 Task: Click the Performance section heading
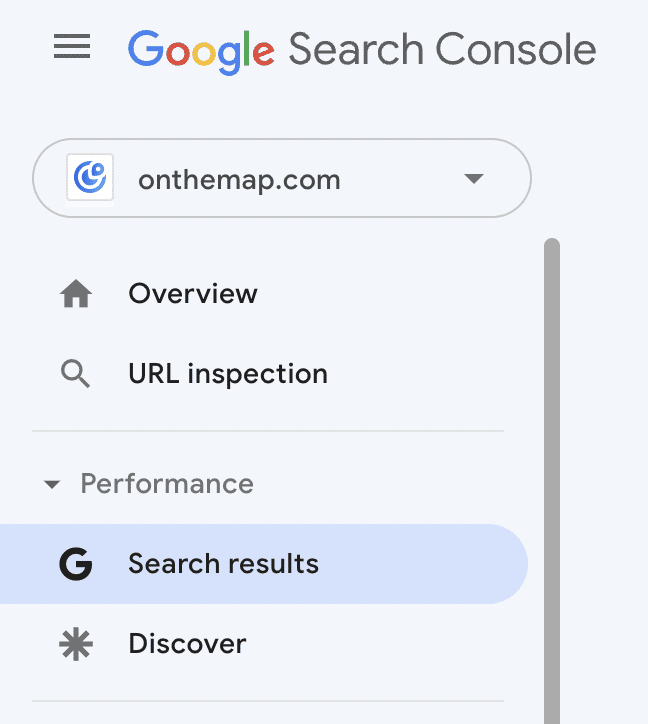[167, 484]
